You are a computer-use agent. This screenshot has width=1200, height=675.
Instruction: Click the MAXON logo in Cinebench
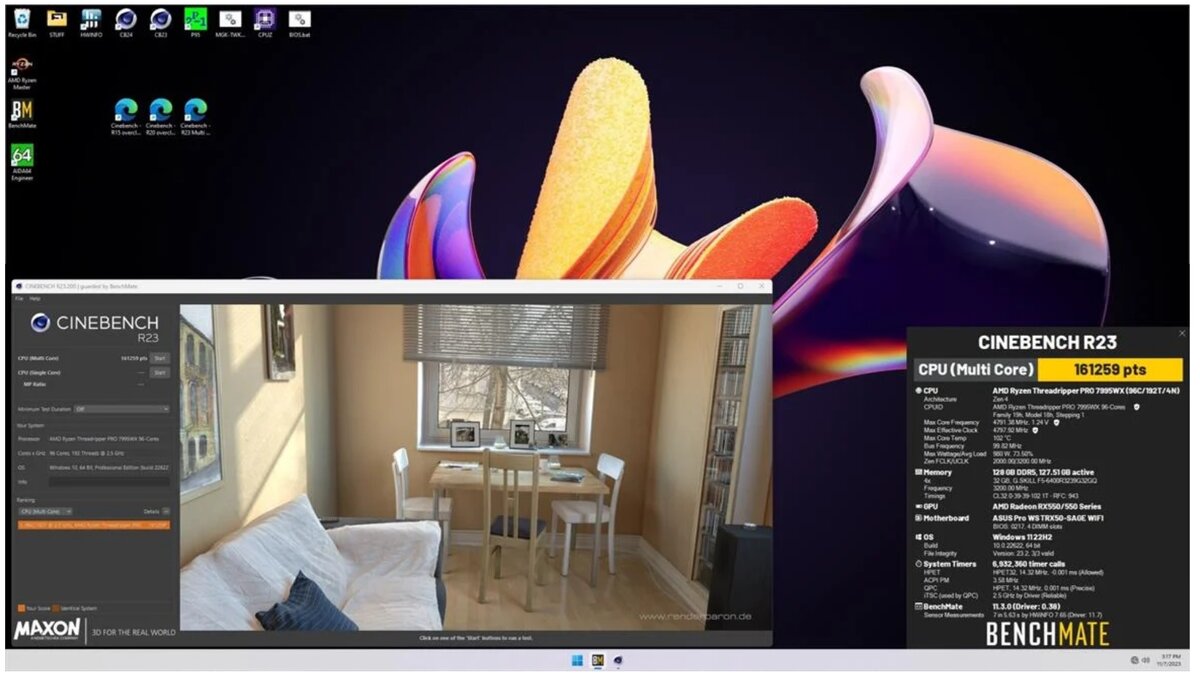tap(47, 630)
